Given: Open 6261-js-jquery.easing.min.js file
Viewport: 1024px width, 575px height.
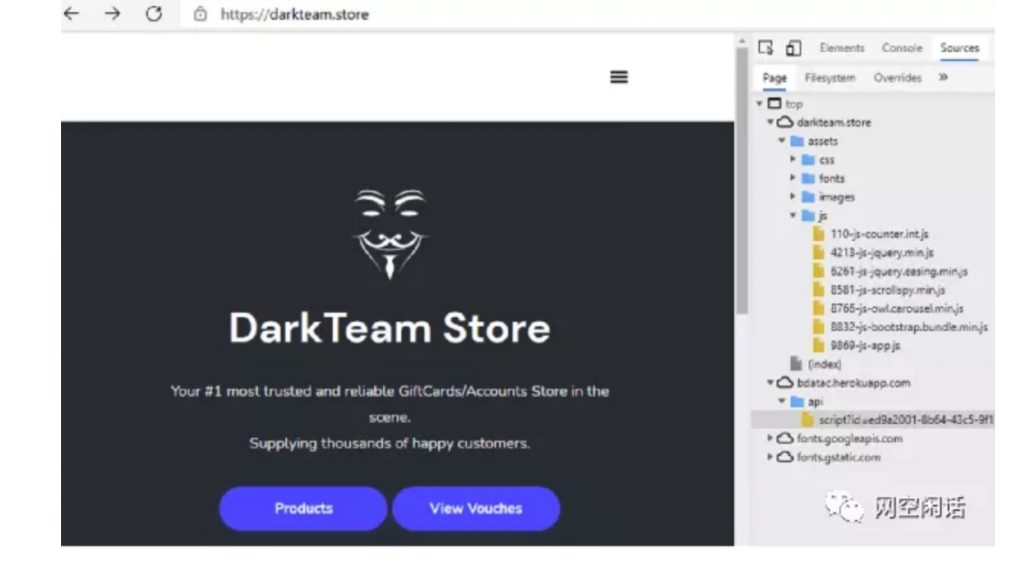Looking at the screenshot, I should pos(899,271).
